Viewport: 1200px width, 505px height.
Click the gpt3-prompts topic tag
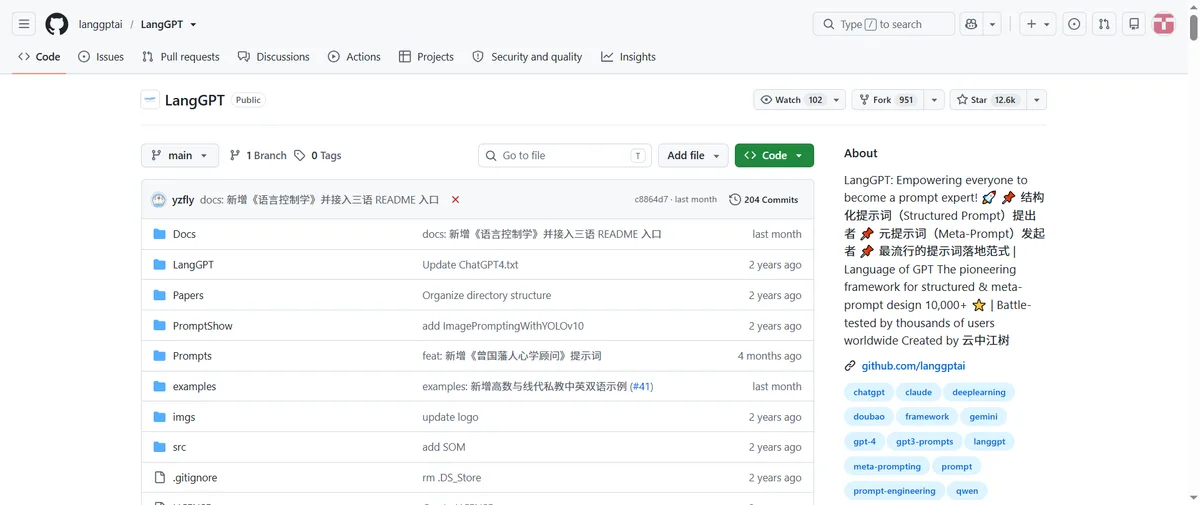click(925, 441)
